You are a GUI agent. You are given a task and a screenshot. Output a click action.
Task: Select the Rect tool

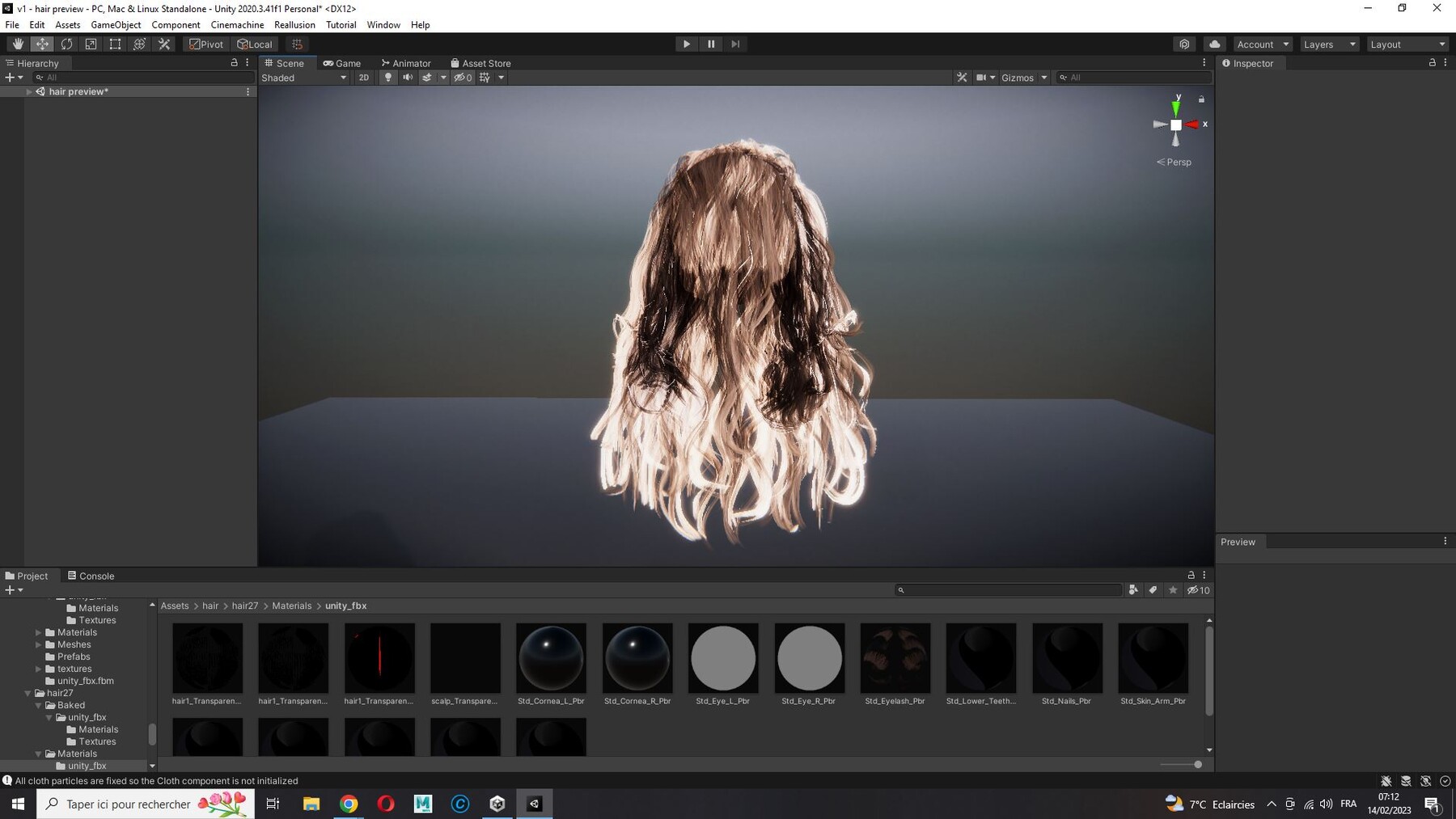pyautogui.click(x=115, y=44)
